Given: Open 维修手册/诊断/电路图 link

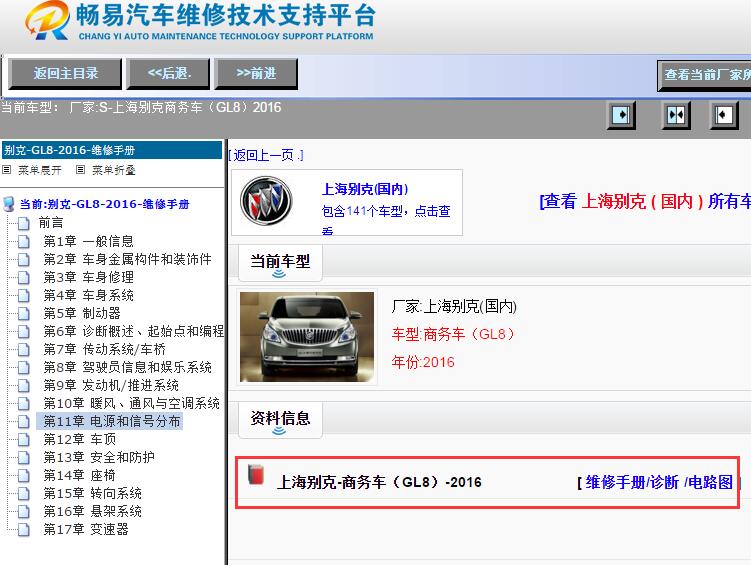Looking at the screenshot, I should 659,482.
